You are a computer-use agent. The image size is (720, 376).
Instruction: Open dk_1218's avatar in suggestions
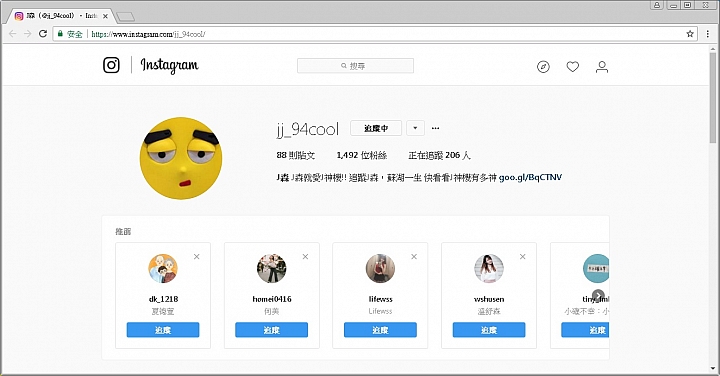click(x=163, y=269)
